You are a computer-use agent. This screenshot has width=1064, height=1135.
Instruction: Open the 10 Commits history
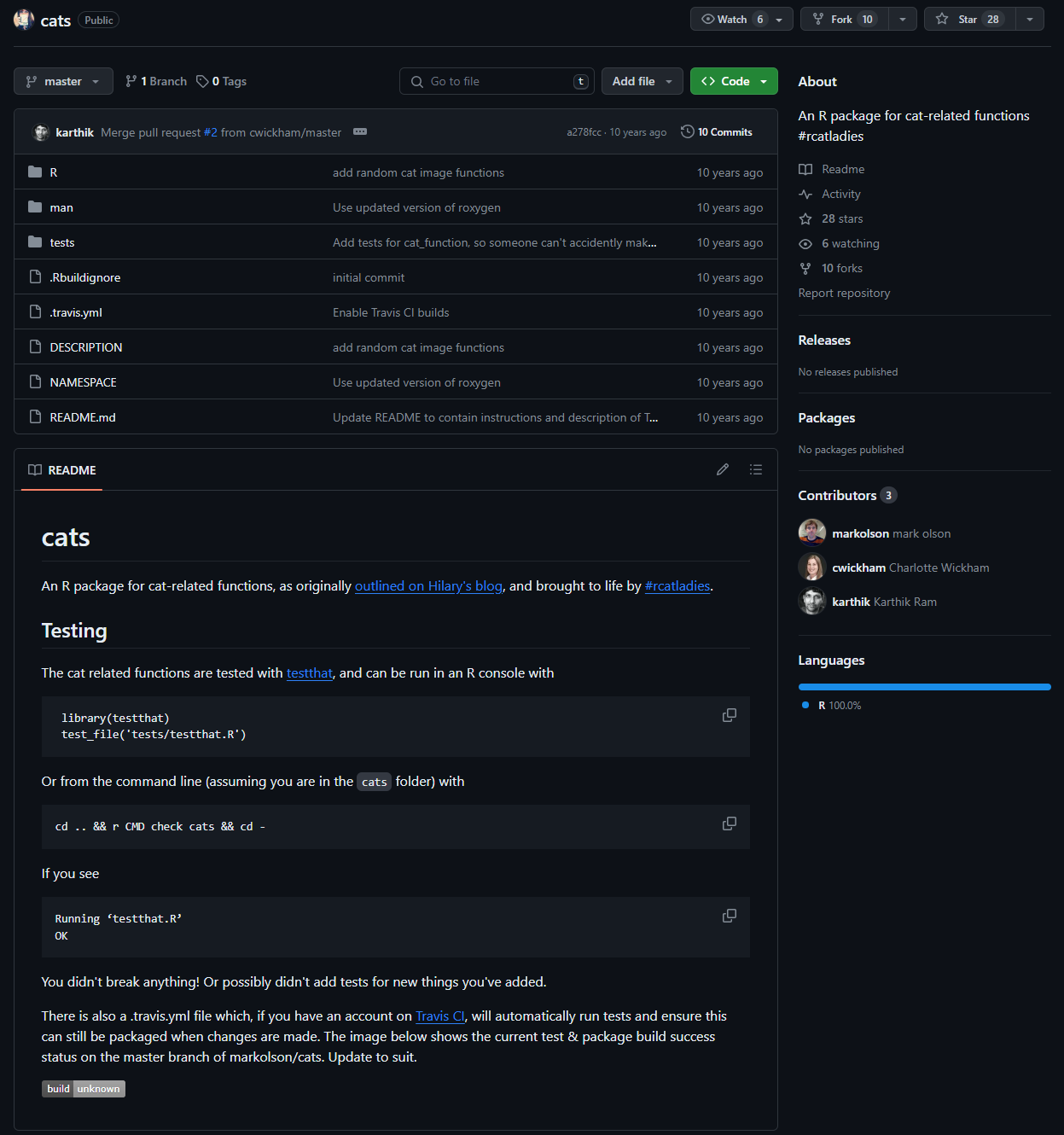[717, 132]
